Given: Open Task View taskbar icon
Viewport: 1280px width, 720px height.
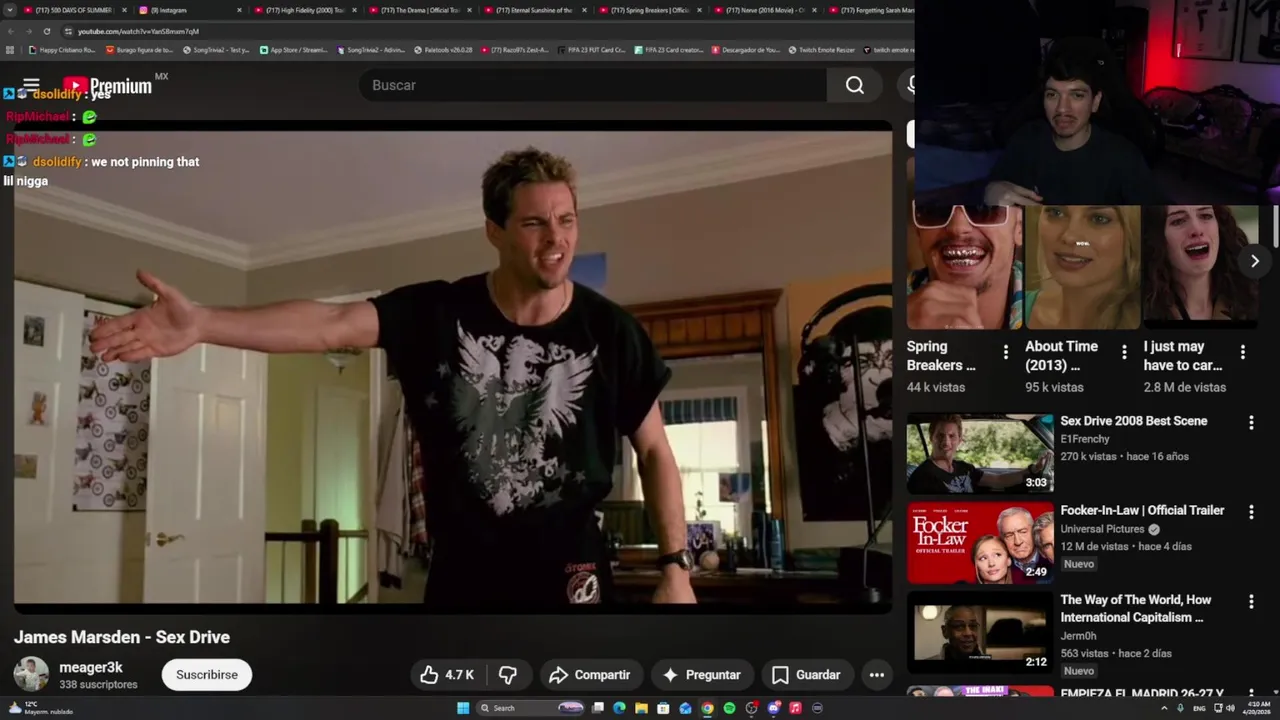Looking at the screenshot, I should coord(598,708).
